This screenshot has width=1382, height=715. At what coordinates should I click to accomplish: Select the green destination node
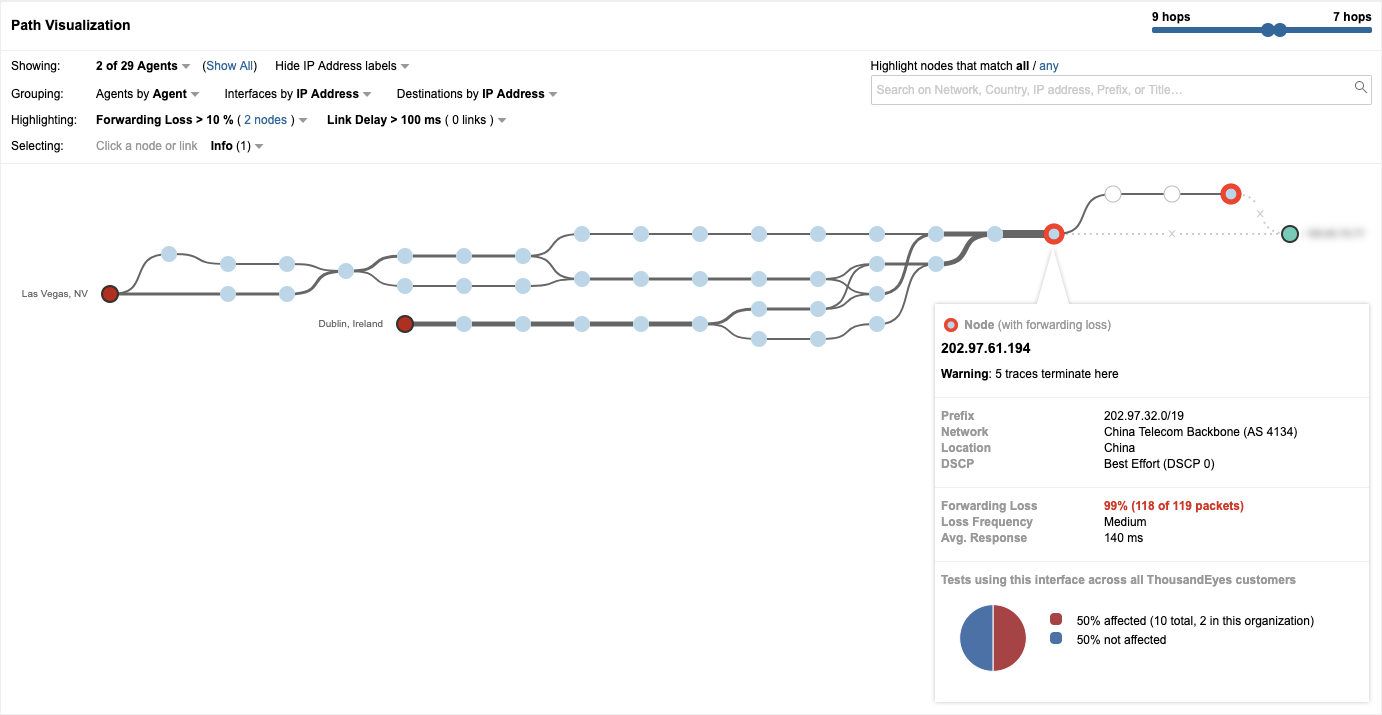tap(1290, 234)
